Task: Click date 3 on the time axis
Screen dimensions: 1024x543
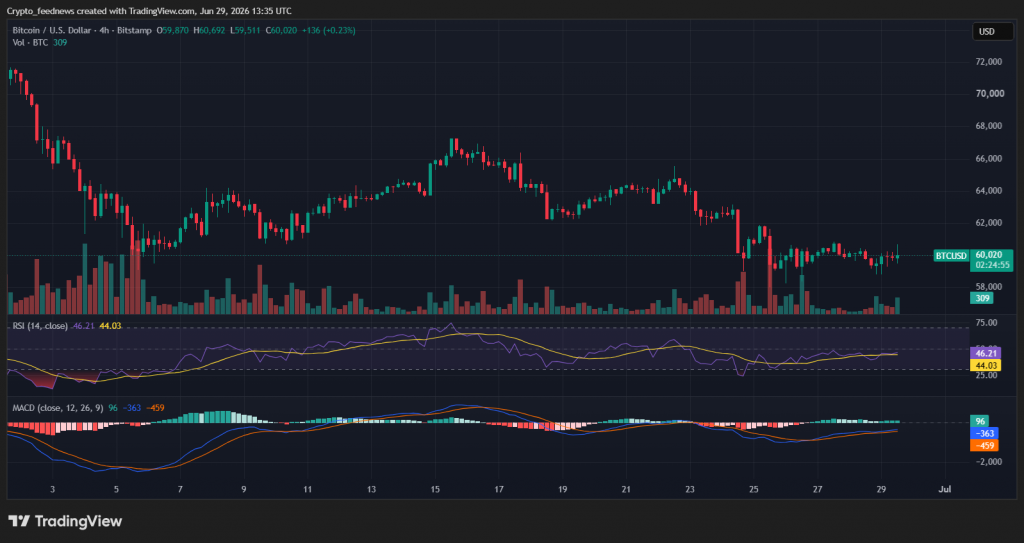Action: (x=52, y=489)
